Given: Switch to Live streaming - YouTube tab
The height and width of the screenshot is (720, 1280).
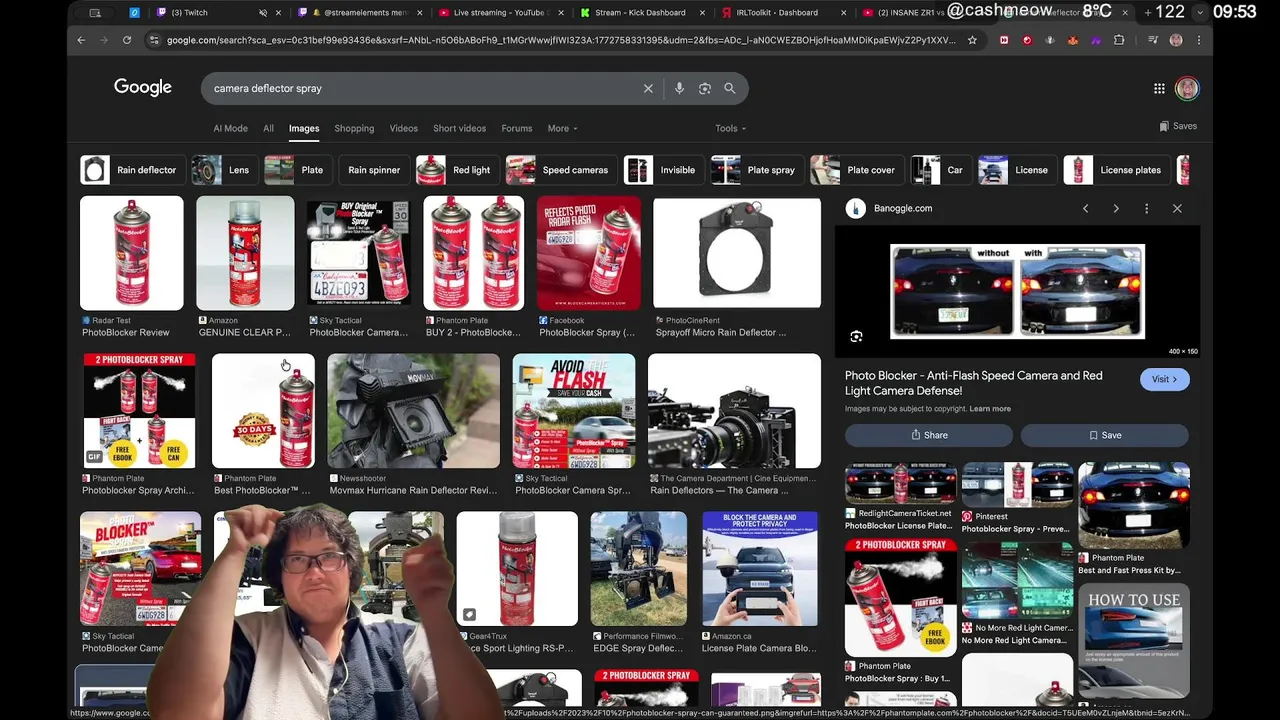Looking at the screenshot, I should pyautogui.click(x=499, y=13).
